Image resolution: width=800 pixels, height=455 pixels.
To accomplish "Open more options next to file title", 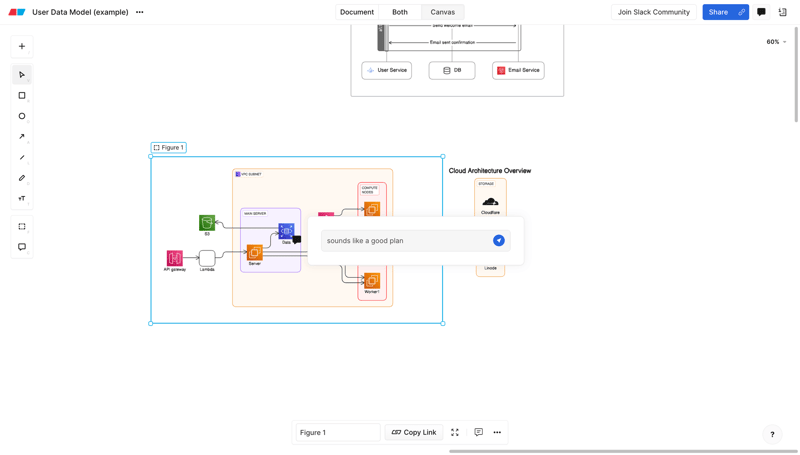I will 140,12.
